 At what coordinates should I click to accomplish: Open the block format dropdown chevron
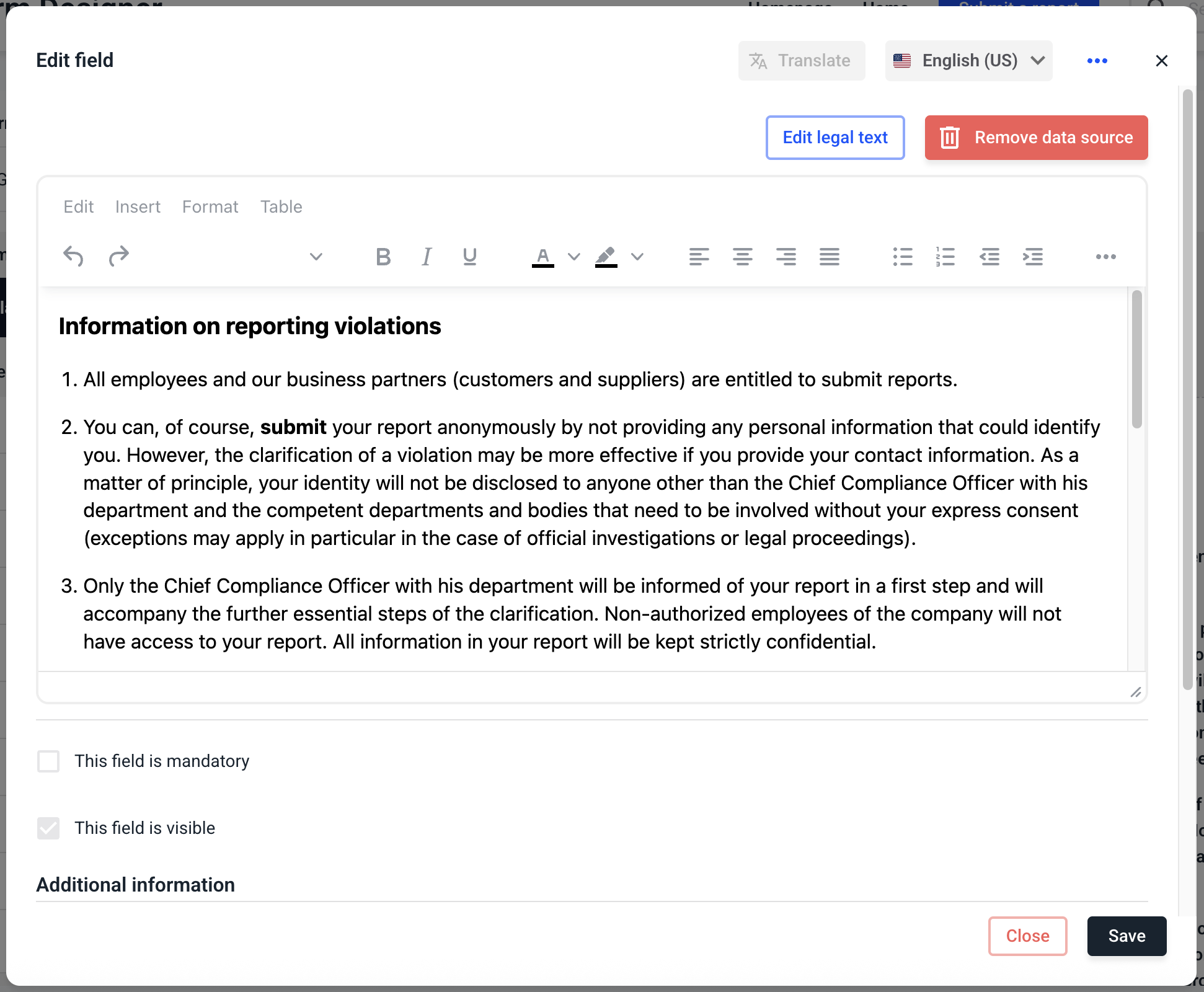tap(316, 256)
